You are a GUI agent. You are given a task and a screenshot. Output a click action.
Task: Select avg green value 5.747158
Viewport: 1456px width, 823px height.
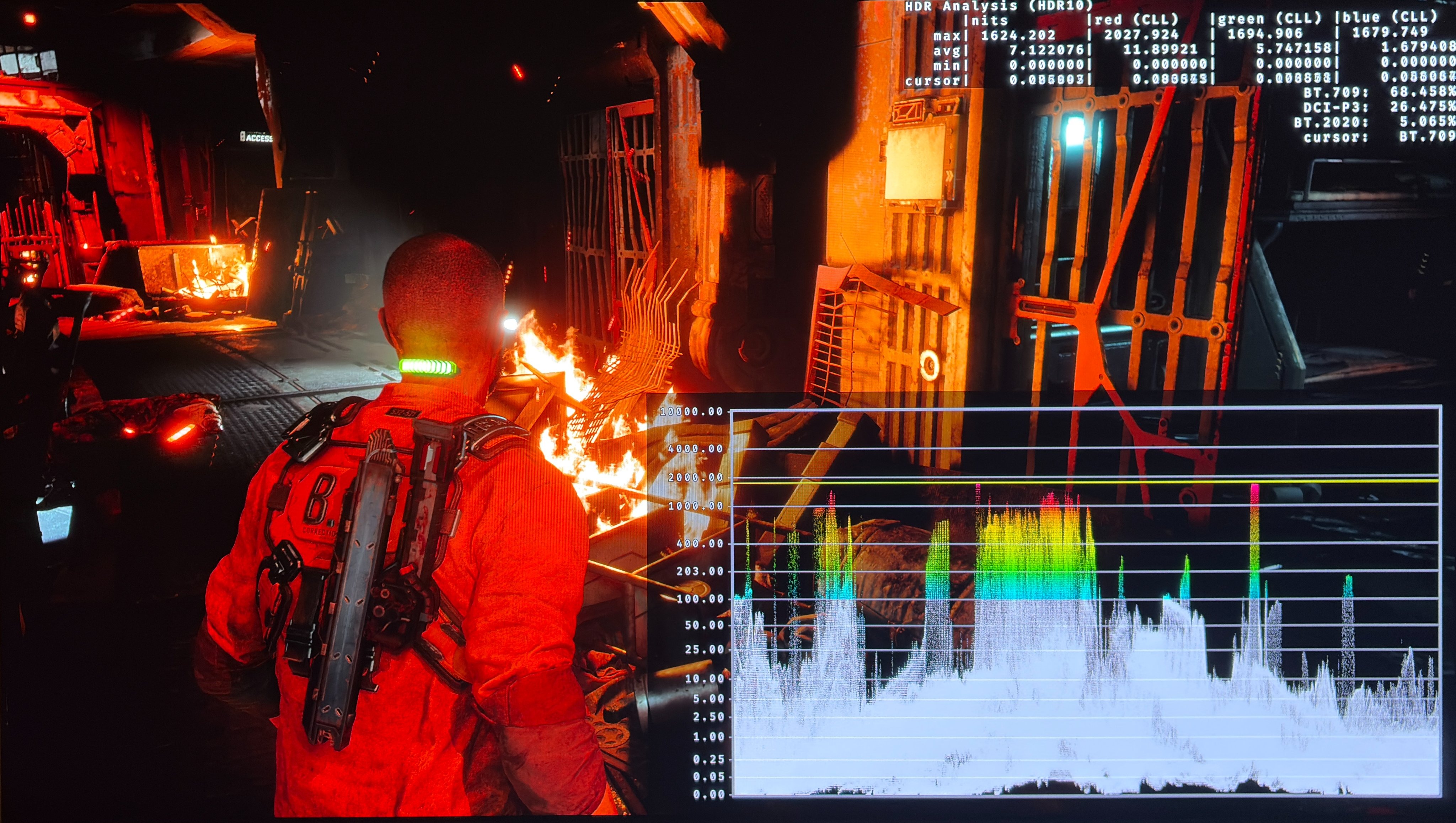coord(1294,48)
